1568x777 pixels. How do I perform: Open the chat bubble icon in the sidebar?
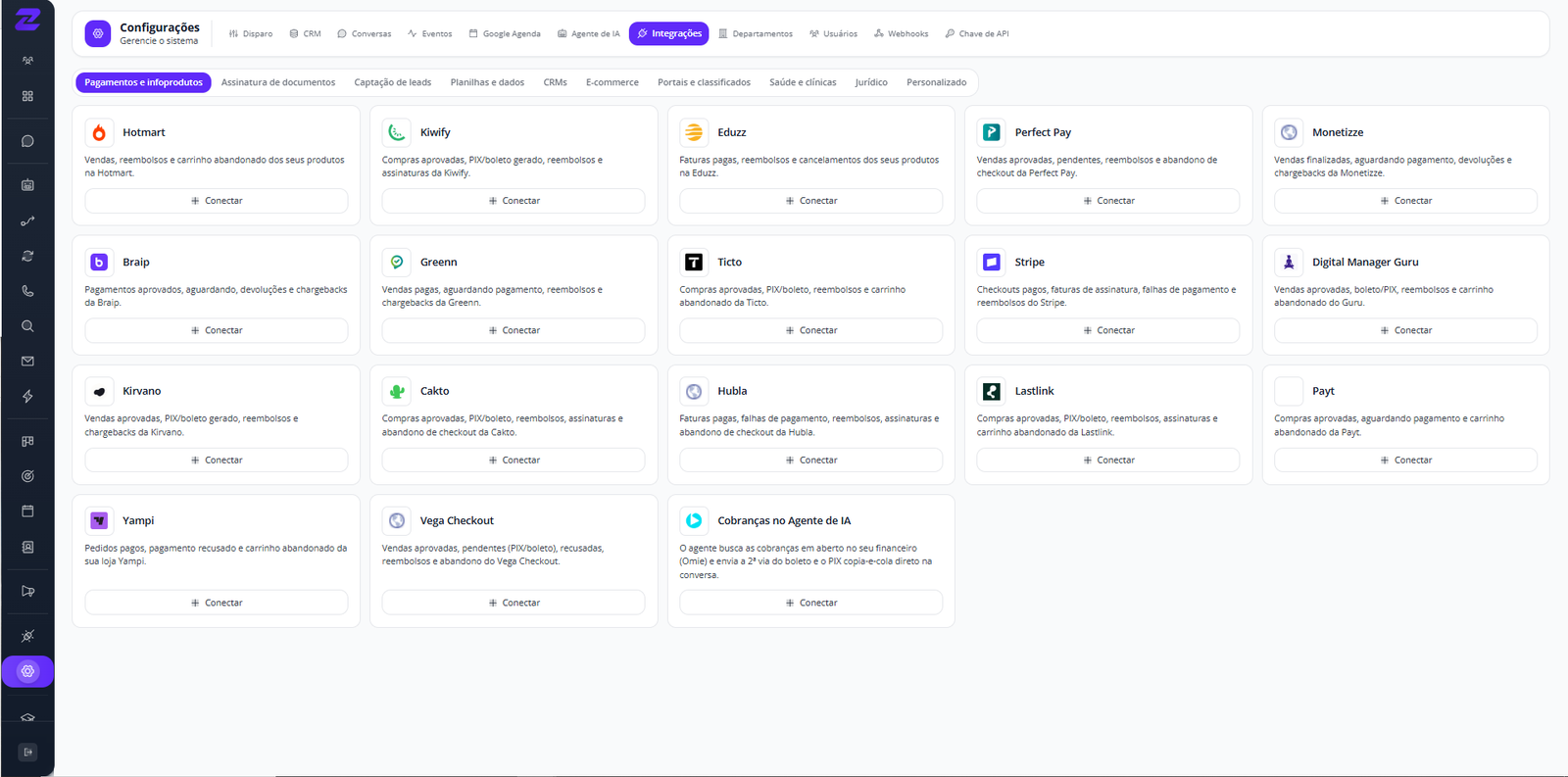coord(27,141)
